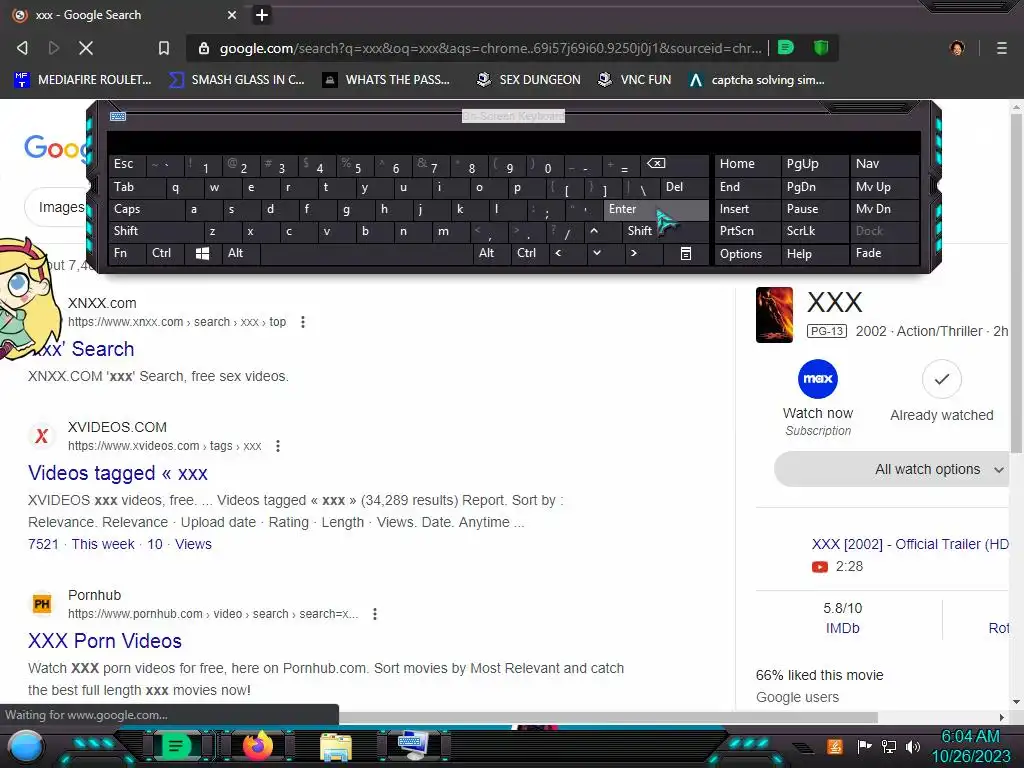Click the browser address bar URL
The image size is (1024, 768).
(490, 48)
